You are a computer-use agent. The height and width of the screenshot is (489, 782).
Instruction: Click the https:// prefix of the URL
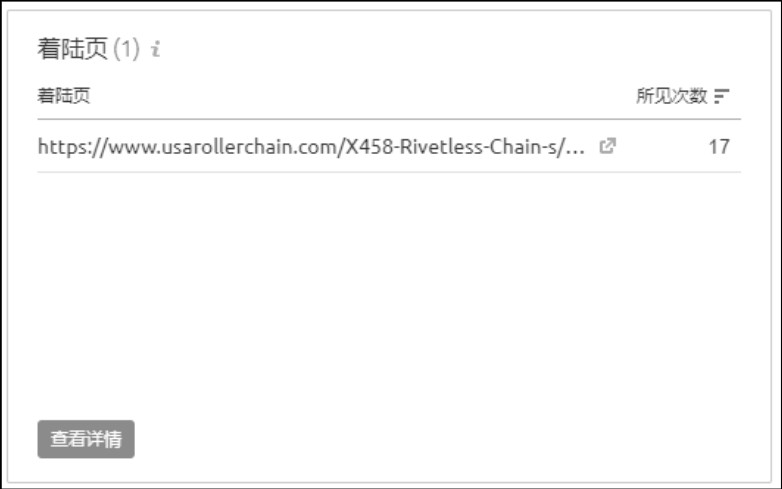pyautogui.click(x=72, y=147)
